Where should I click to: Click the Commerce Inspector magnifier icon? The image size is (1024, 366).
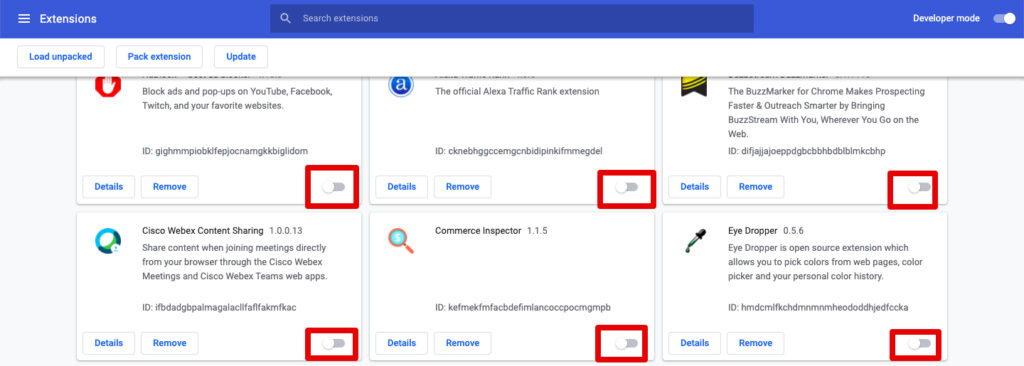[x=400, y=241]
